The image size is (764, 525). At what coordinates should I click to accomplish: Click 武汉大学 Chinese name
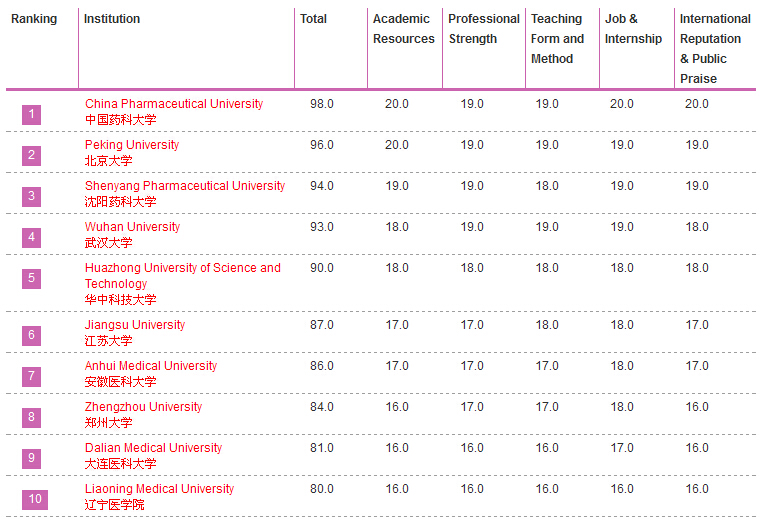pos(109,243)
